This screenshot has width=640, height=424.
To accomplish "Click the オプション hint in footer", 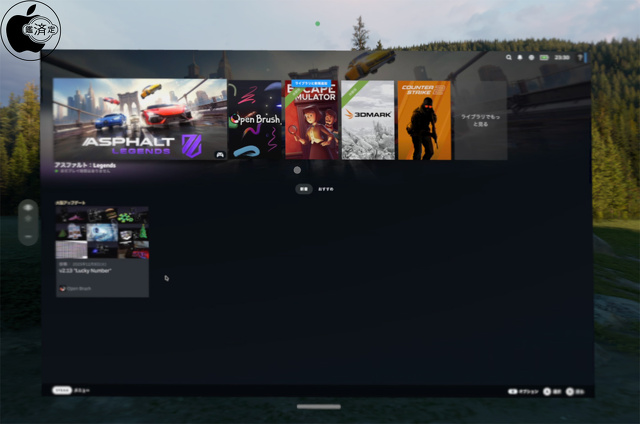I will [523, 391].
